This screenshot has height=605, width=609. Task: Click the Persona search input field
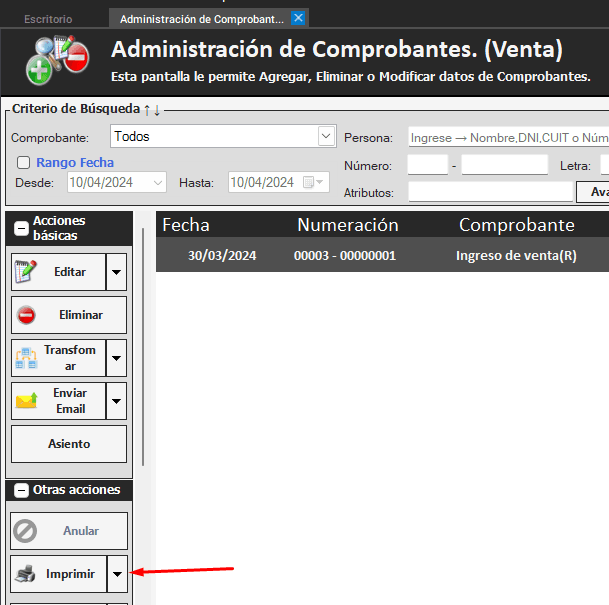pos(507,138)
